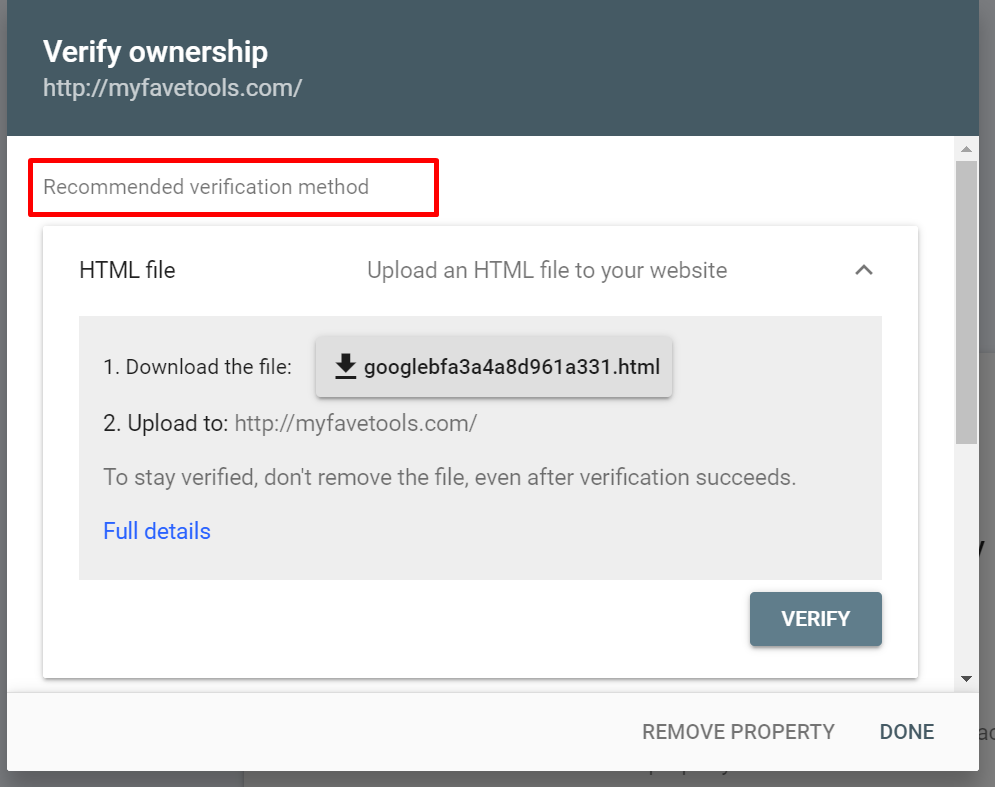Click the Recommended verification method label

[x=206, y=187]
